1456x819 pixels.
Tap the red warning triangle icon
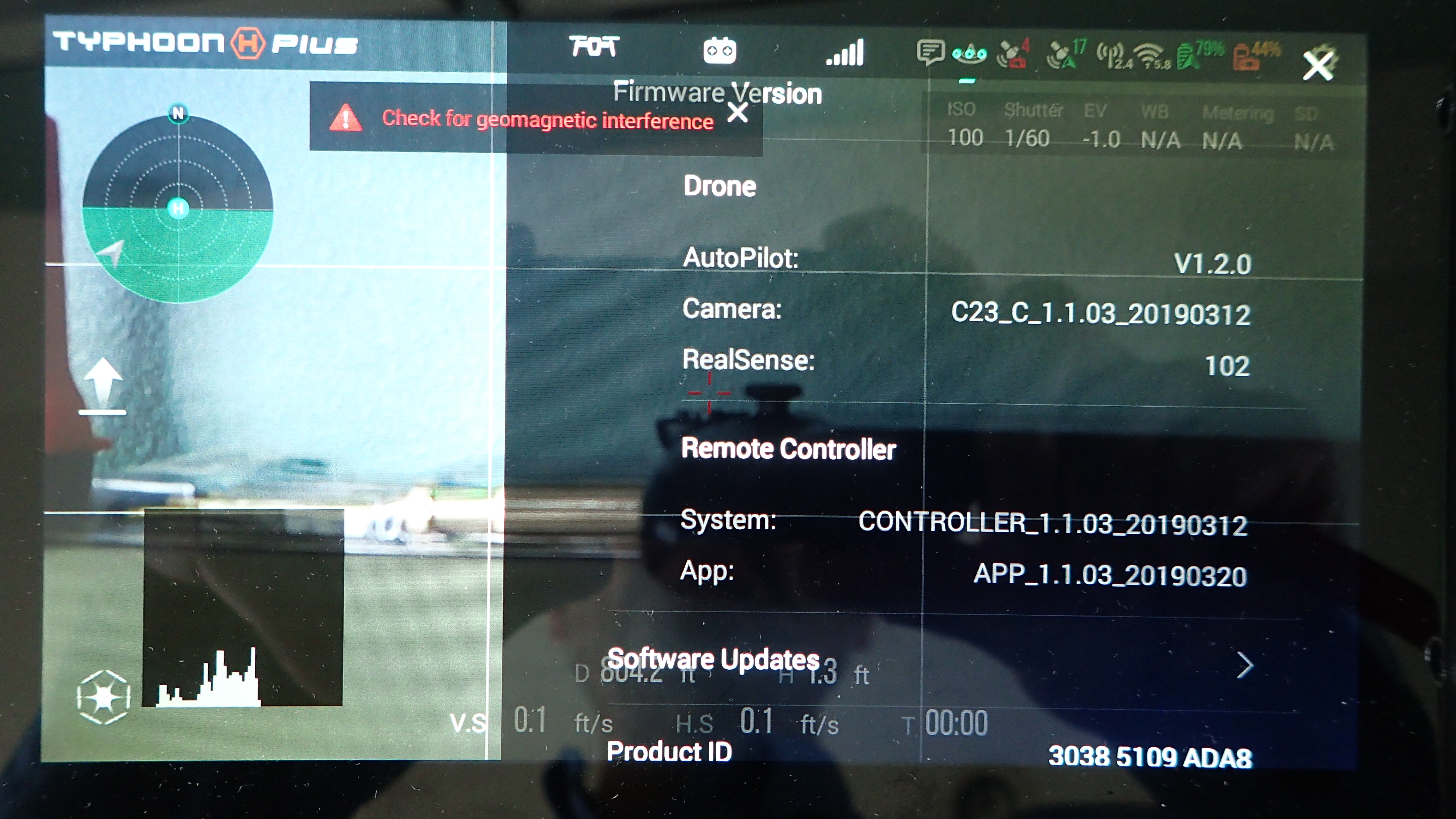point(345,118)
